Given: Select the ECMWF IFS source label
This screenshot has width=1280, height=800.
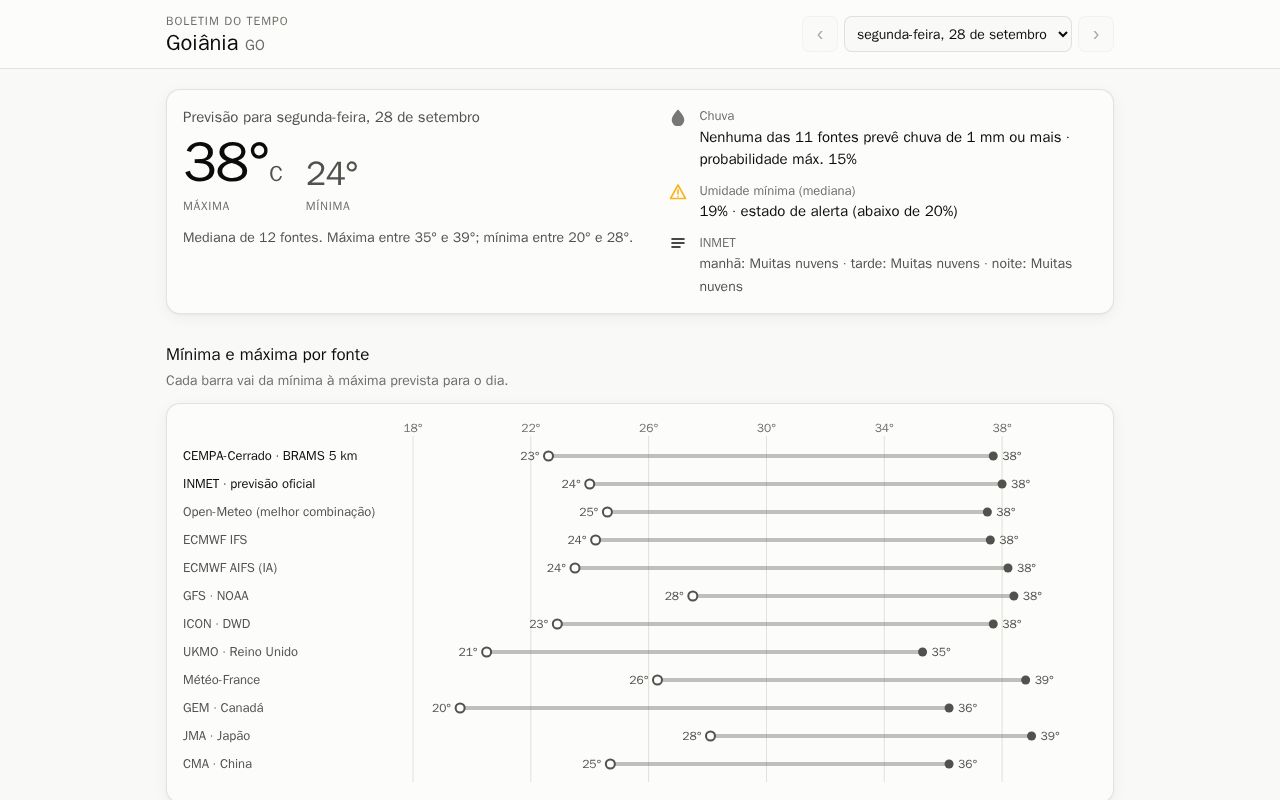Looking at the screenshot, I should pos(215,540).
